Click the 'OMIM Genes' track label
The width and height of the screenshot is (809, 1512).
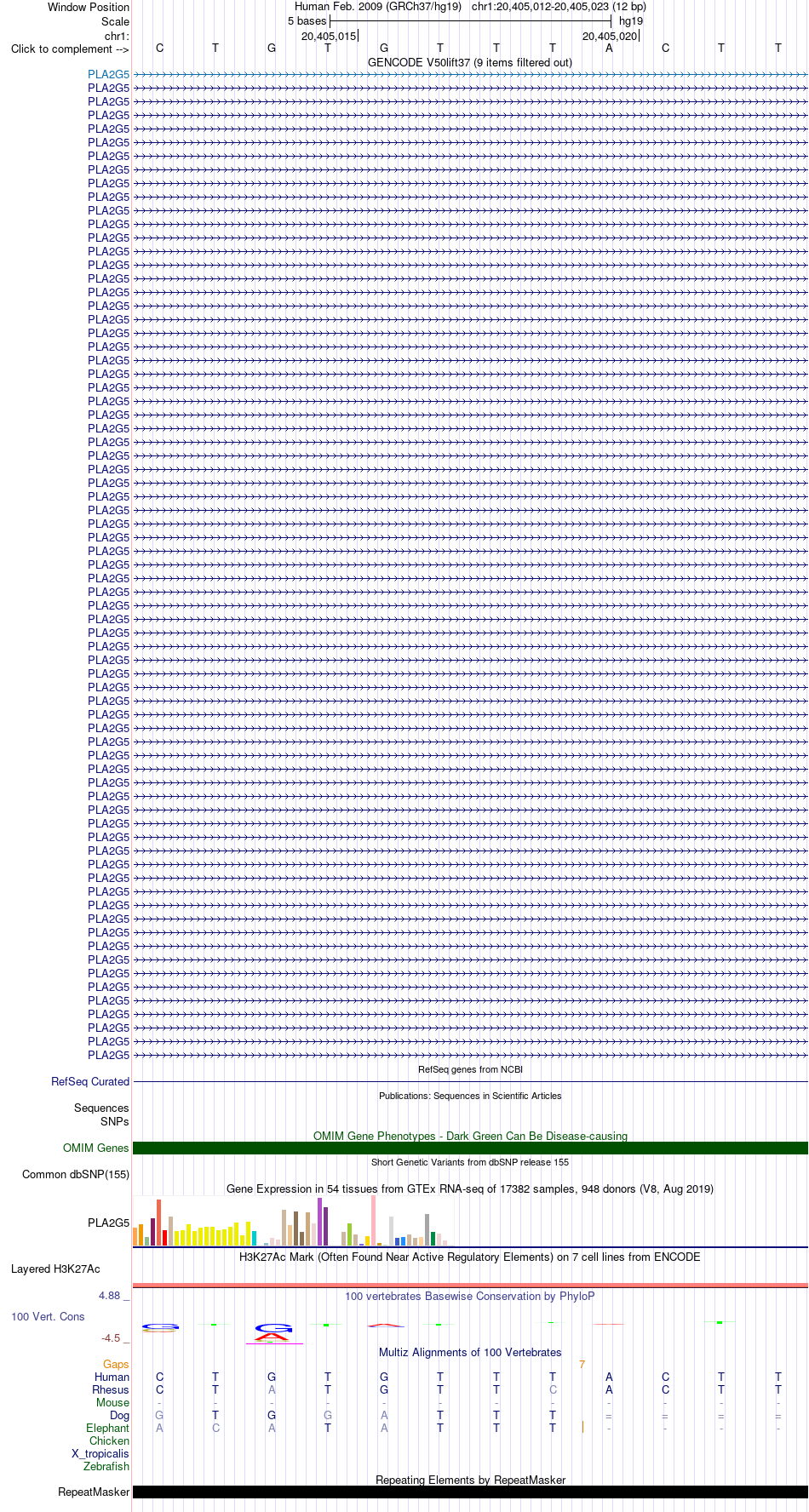[96, 1148]
